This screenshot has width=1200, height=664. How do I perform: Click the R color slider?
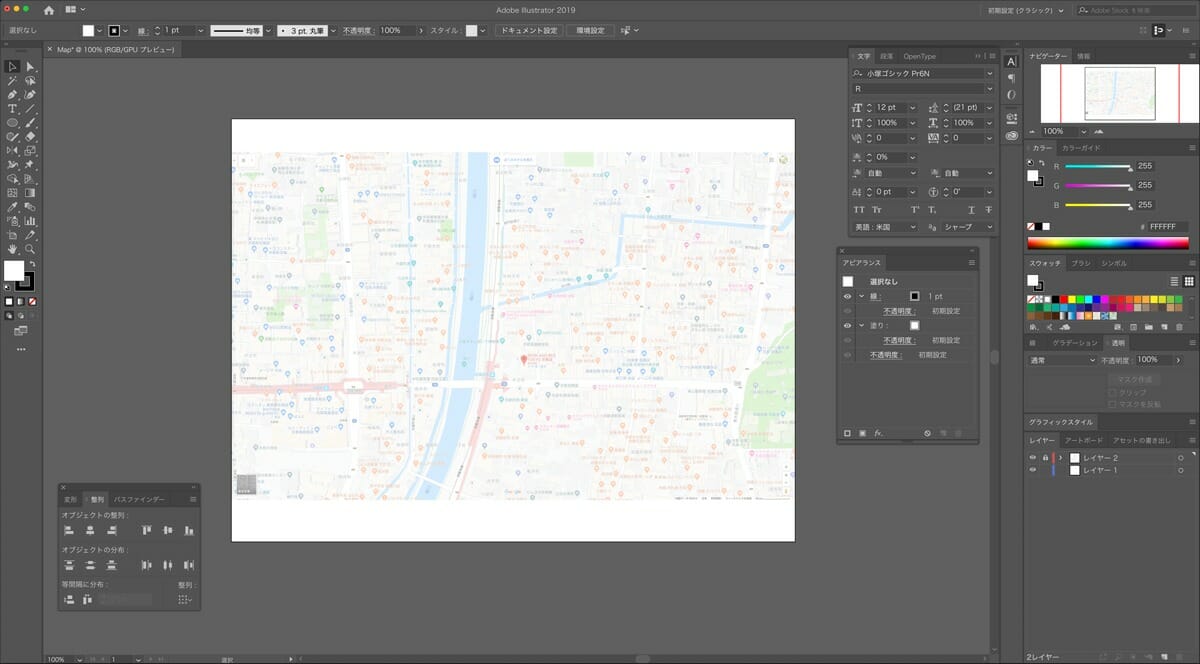pos(1097,167)
